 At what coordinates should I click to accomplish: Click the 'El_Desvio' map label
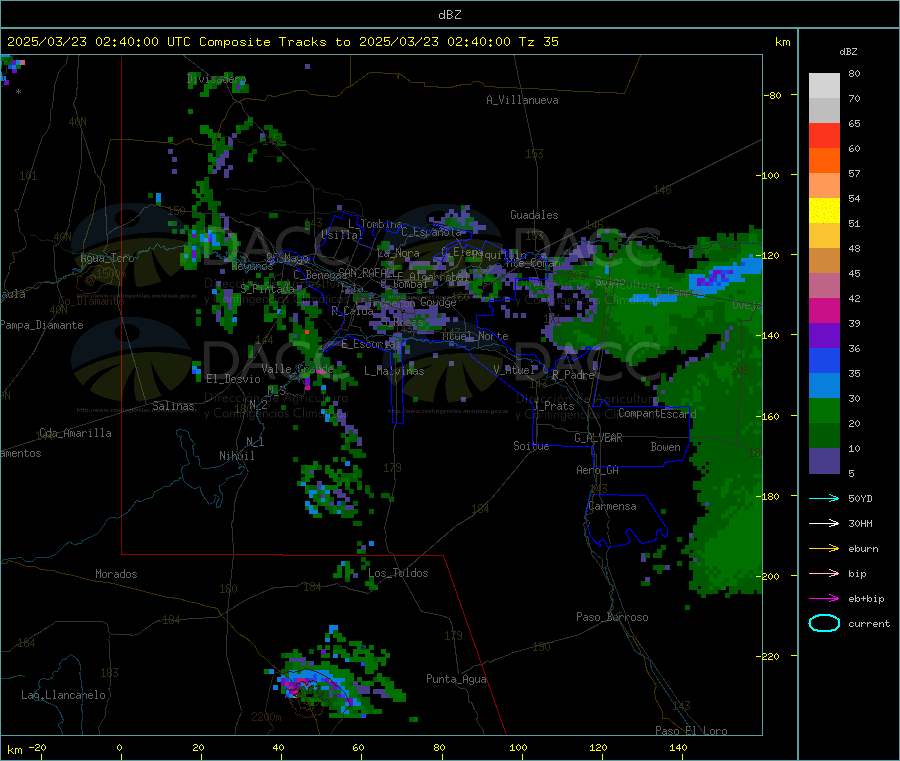233,379
